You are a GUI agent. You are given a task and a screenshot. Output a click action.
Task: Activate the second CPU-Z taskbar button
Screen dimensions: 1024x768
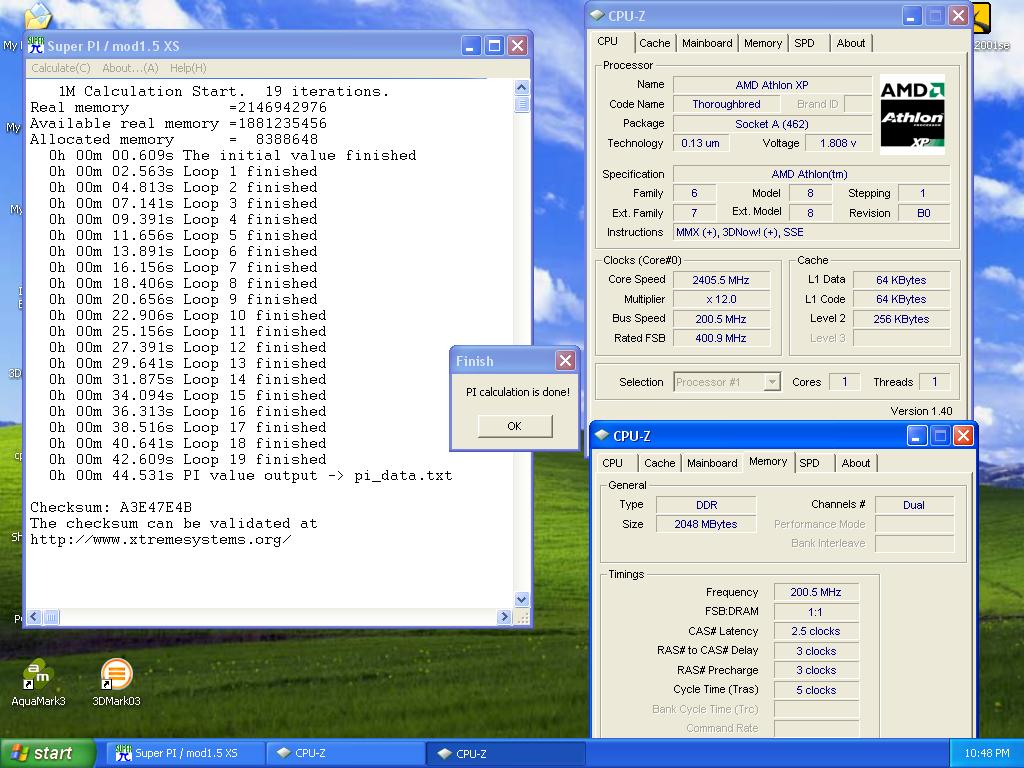[x=505, y=753]
